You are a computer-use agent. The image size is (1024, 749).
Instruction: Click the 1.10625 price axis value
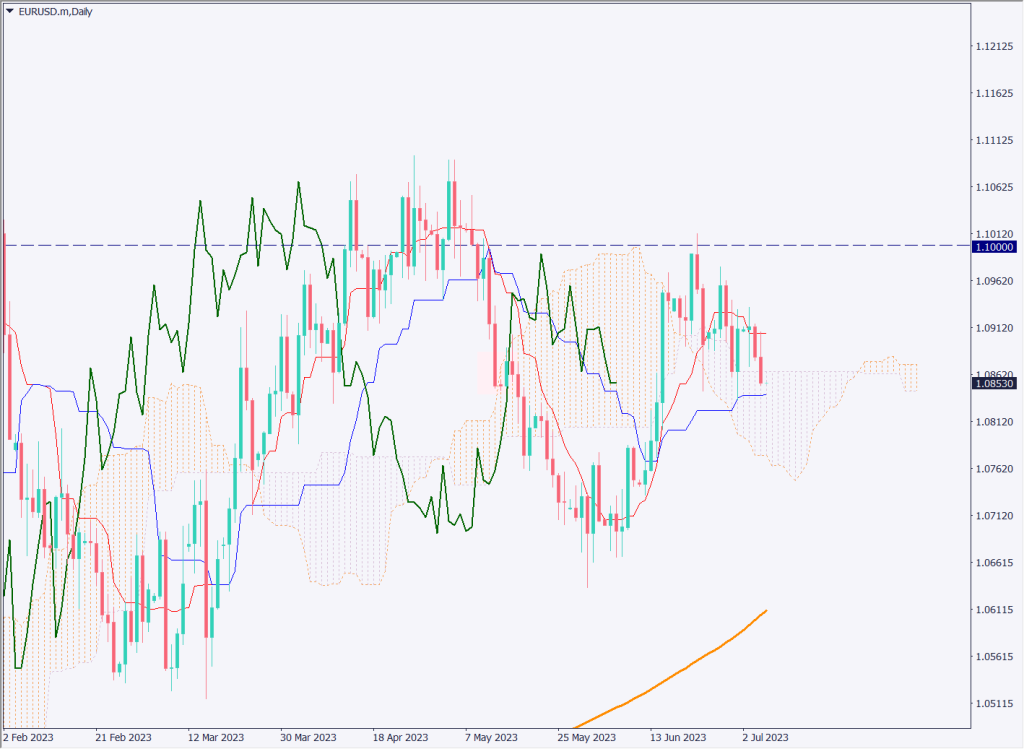(x=995, y=187)
